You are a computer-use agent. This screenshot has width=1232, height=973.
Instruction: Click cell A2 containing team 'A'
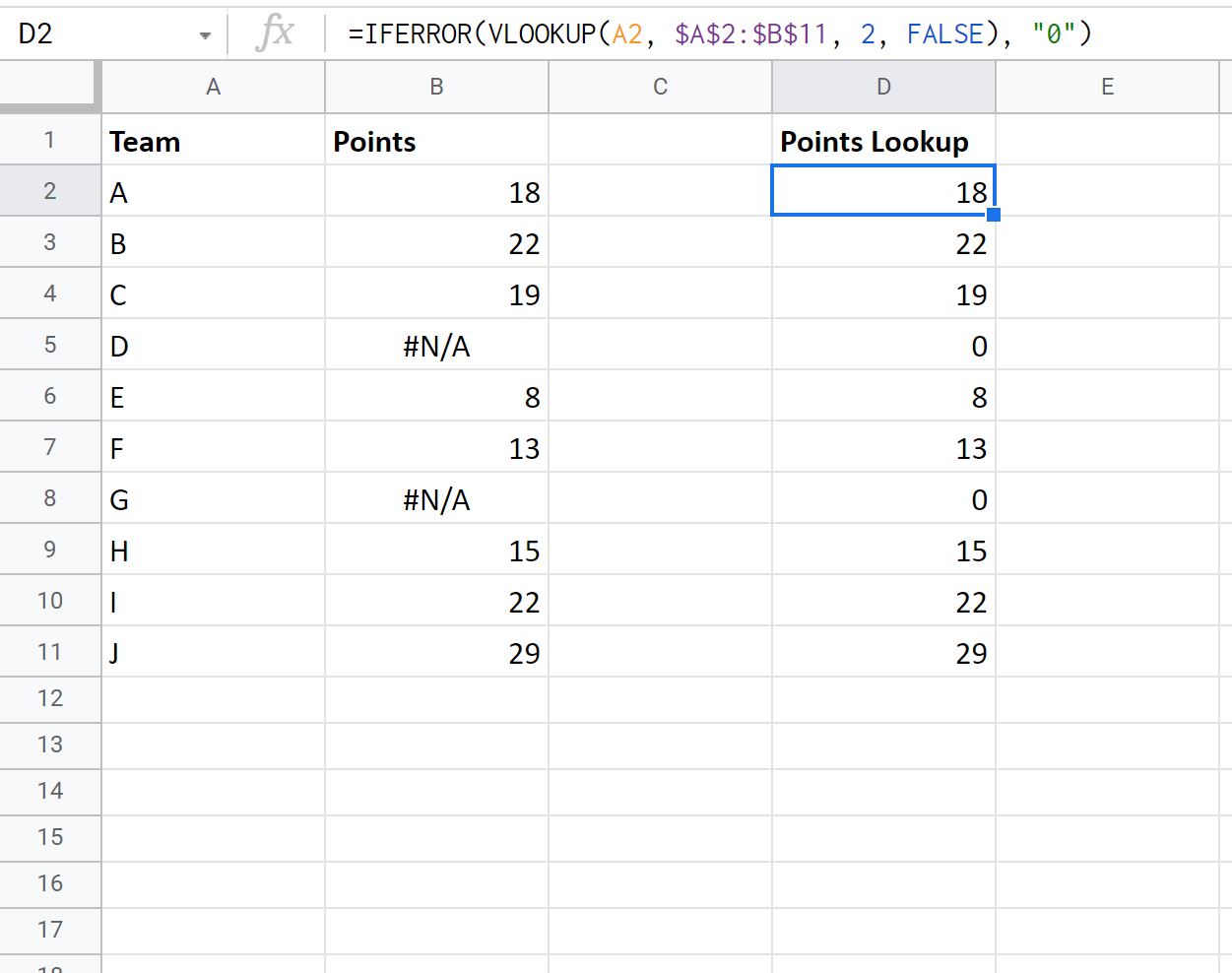click(214, 191)
